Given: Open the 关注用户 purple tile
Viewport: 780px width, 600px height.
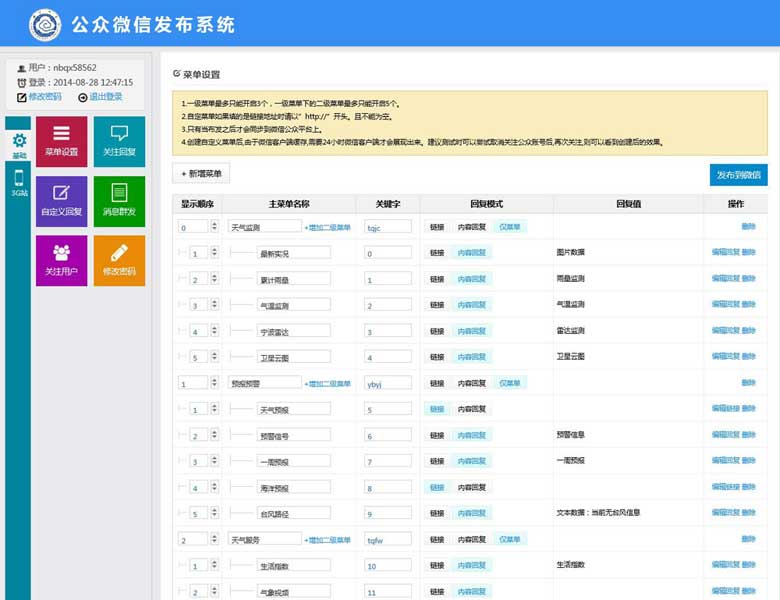Looking at the screenshot, I should tap(61, 260).
